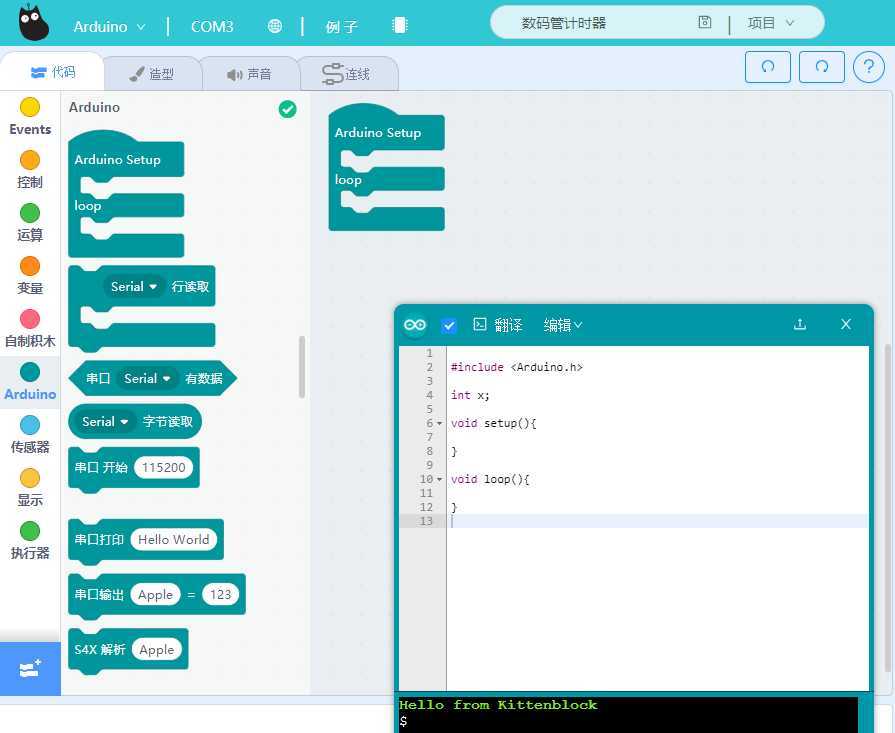Open the 显示 block category
Screen dimensions: 895x733
pos(30,488)
